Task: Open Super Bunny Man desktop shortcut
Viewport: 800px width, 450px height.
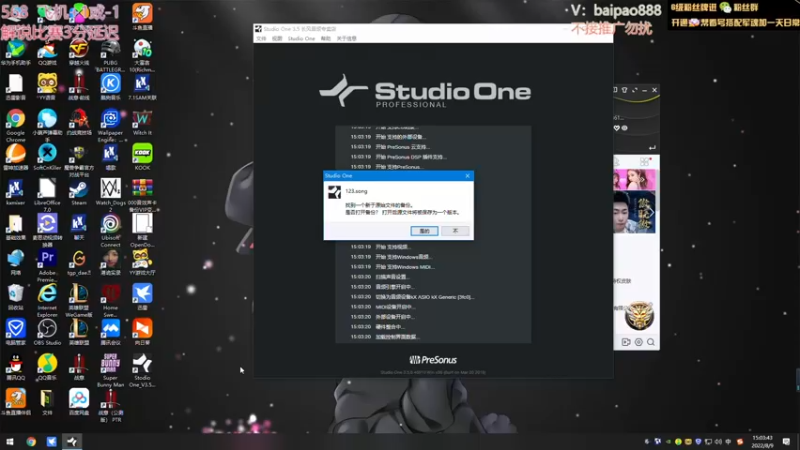Action: 110,370
